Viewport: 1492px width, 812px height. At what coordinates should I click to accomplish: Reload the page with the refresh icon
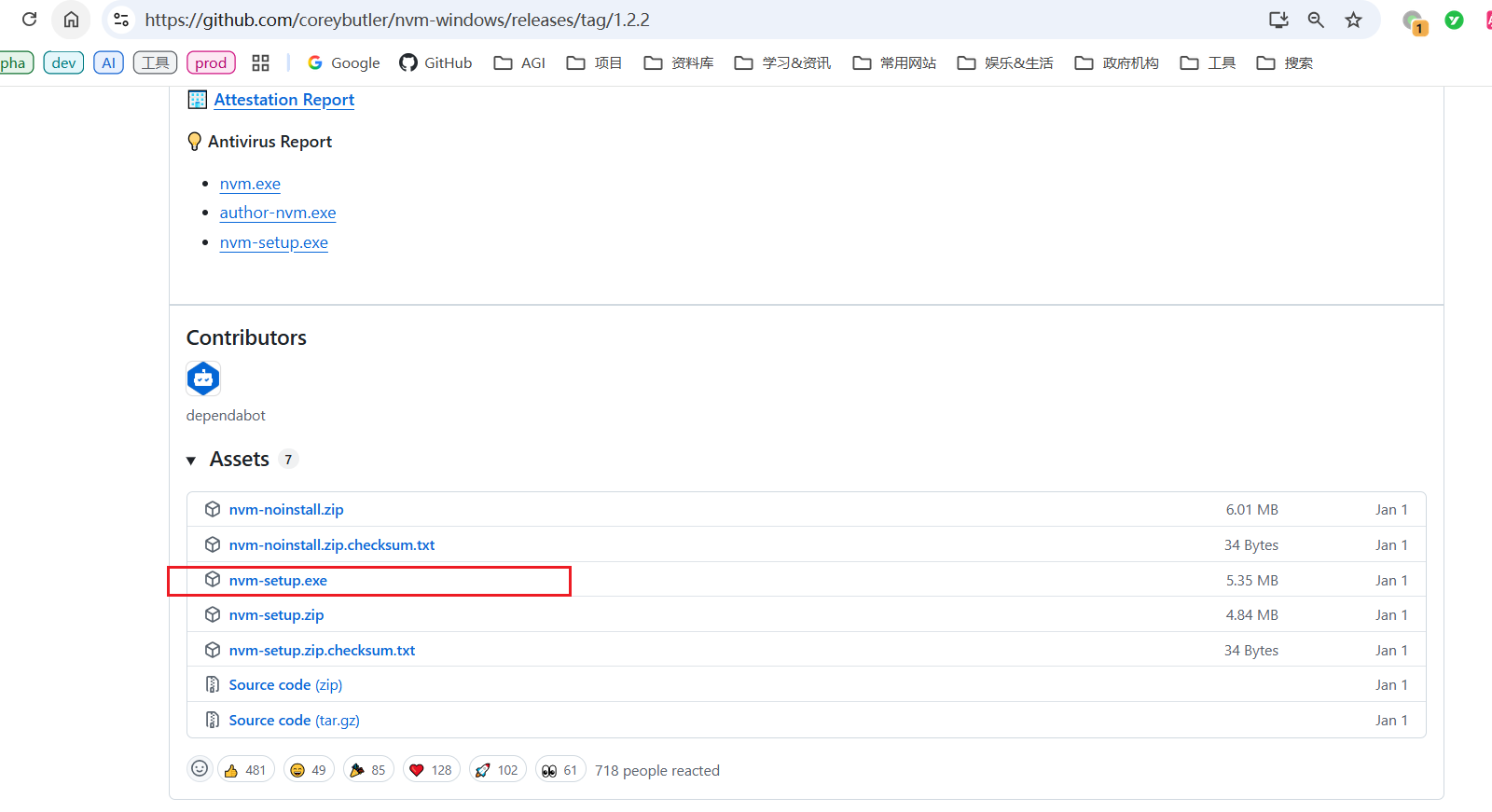point(29,20)
